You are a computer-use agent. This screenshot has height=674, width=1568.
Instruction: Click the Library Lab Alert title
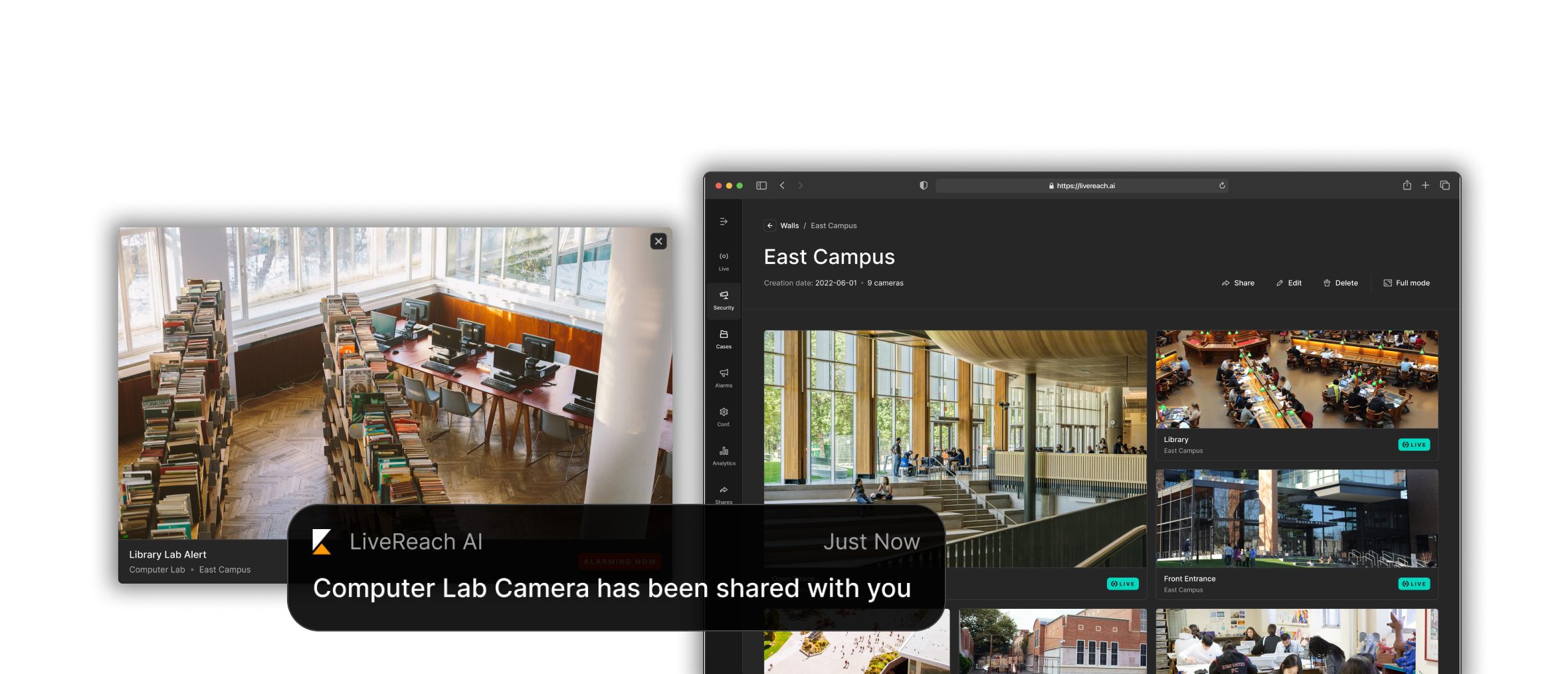(167, 554)
